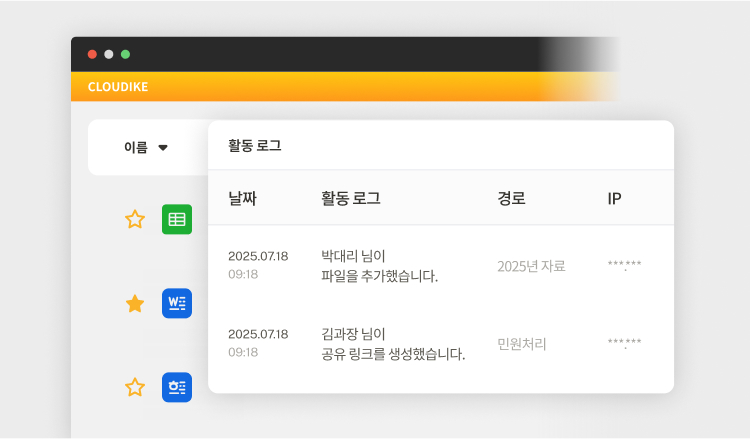
Task: Click the 날짜 column header
Action: pyautogui.click(x=243, y=198)
